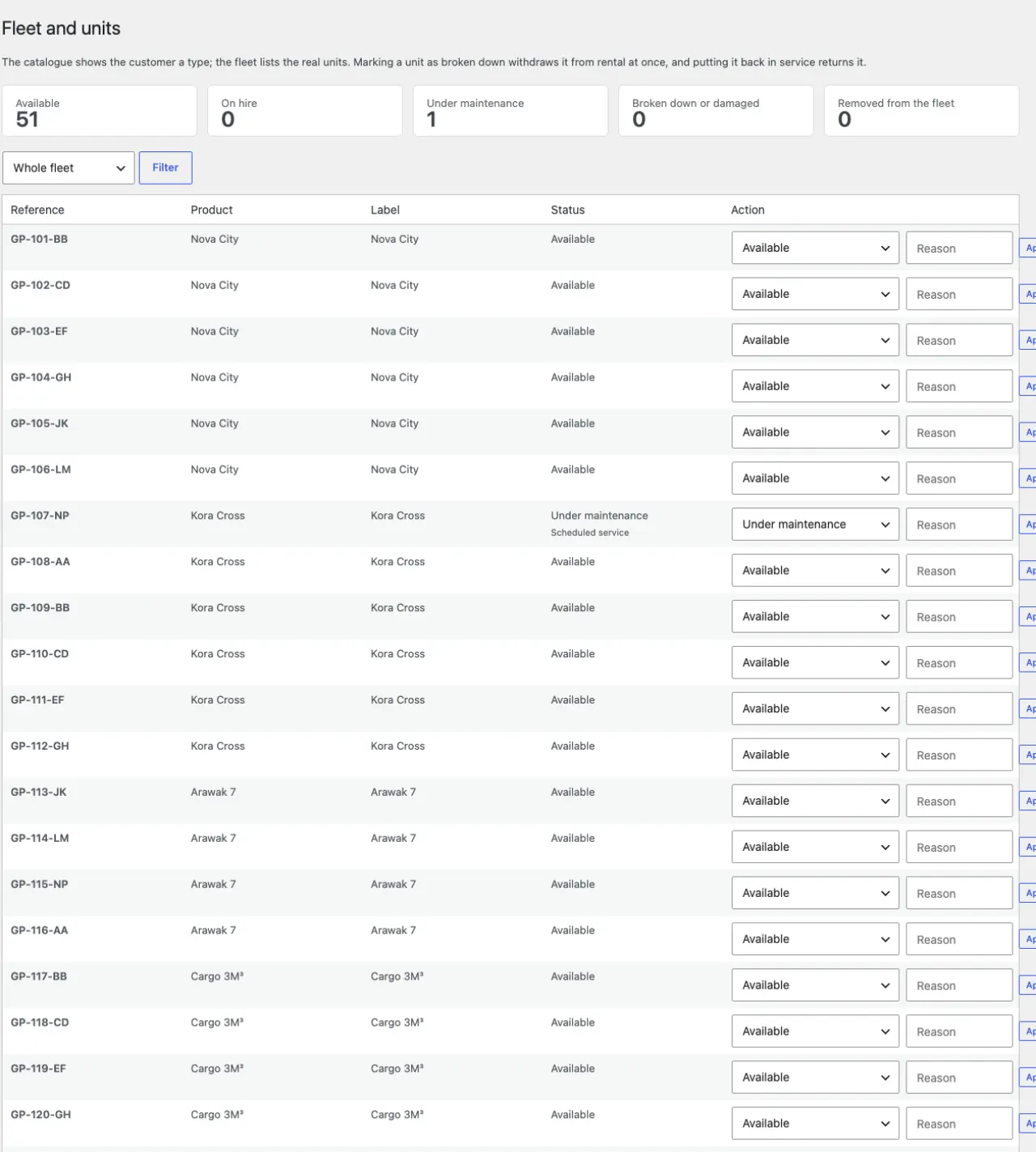Open action dropdown for GP-110-CD
The height and width of the screenshot is (1152, 1036).
[x=815, y=663]
